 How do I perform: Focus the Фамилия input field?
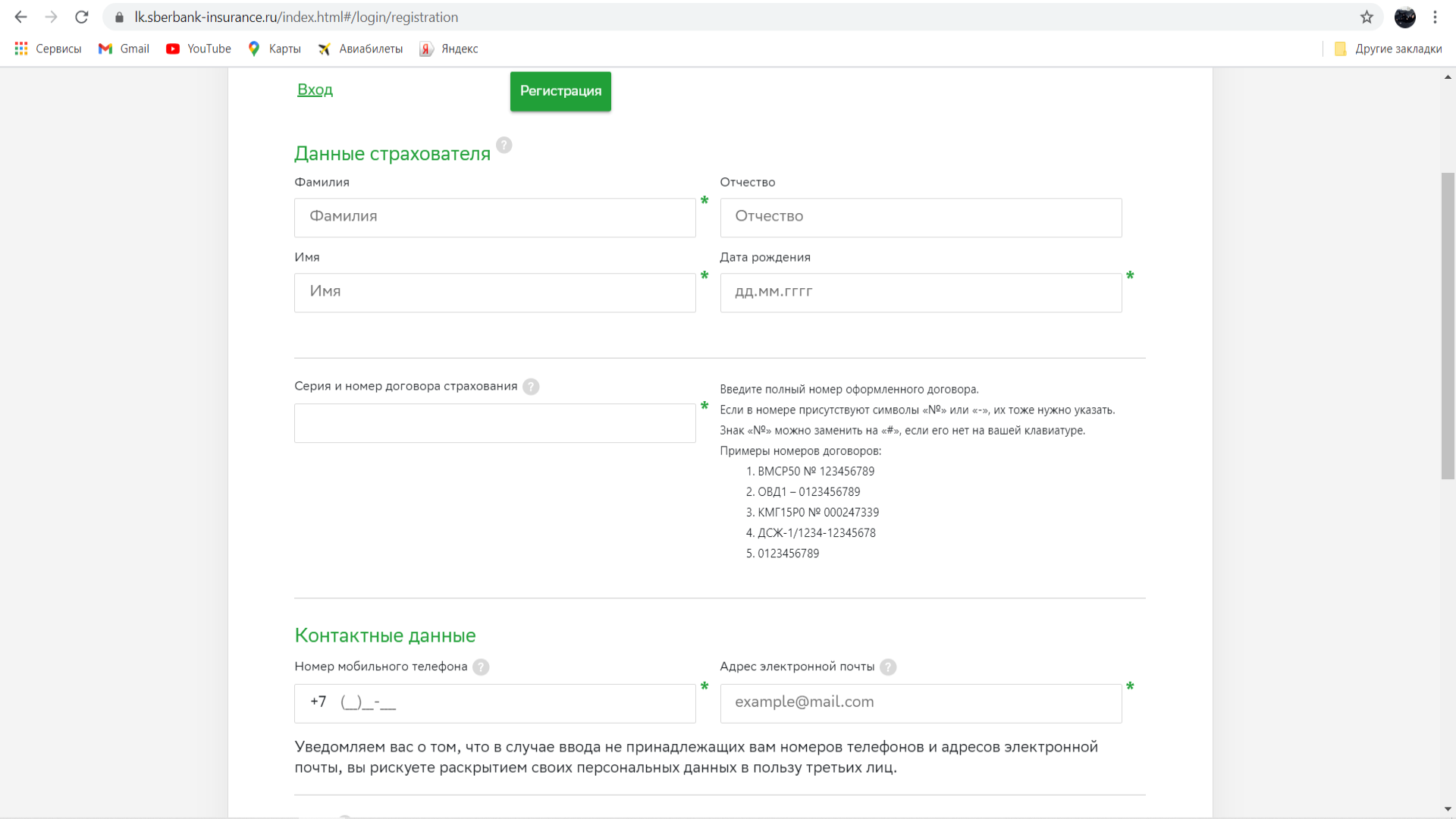tap(494, 218)
